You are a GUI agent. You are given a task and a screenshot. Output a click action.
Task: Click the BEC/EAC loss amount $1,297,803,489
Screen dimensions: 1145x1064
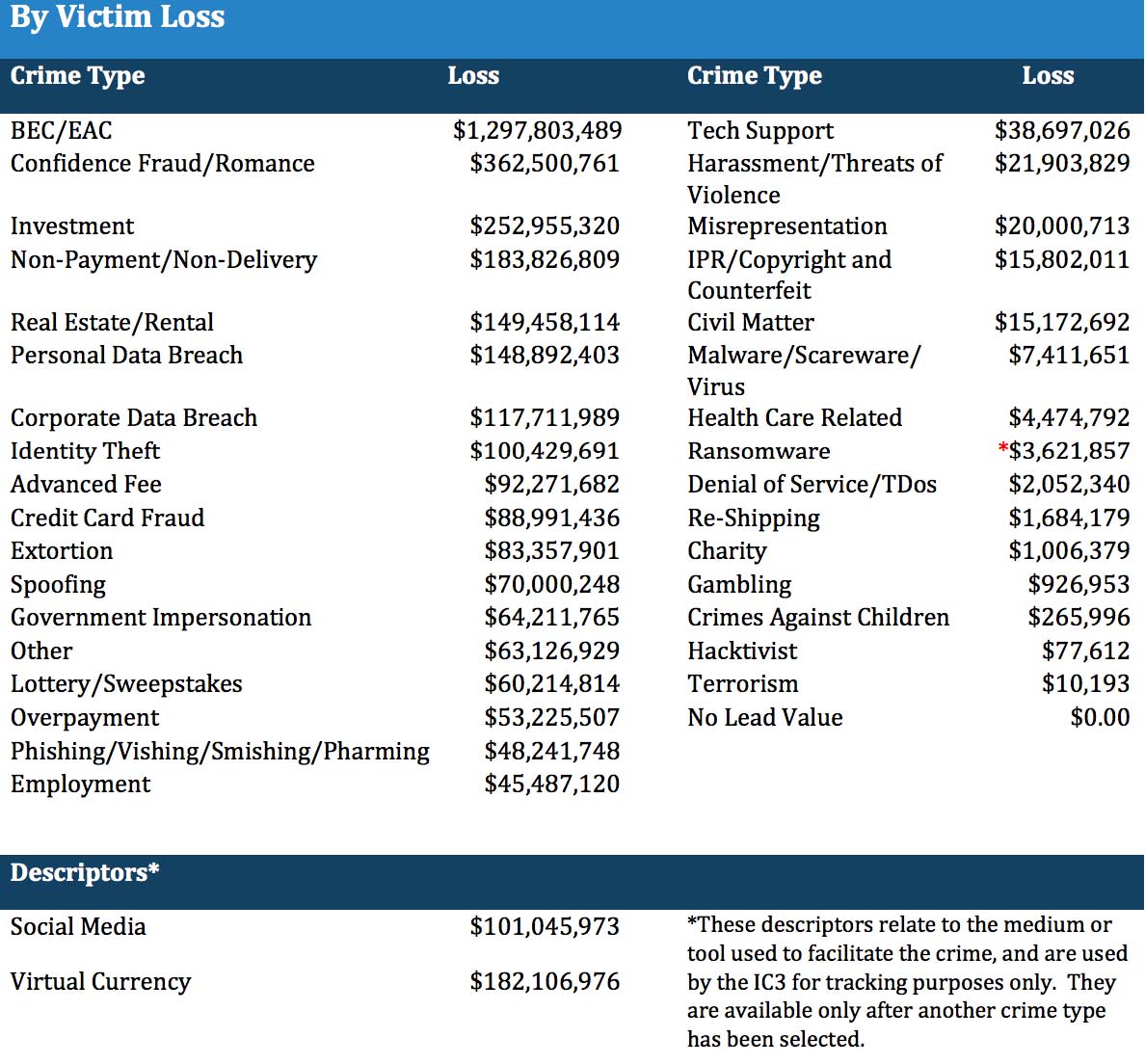click(x=537, y=130)
